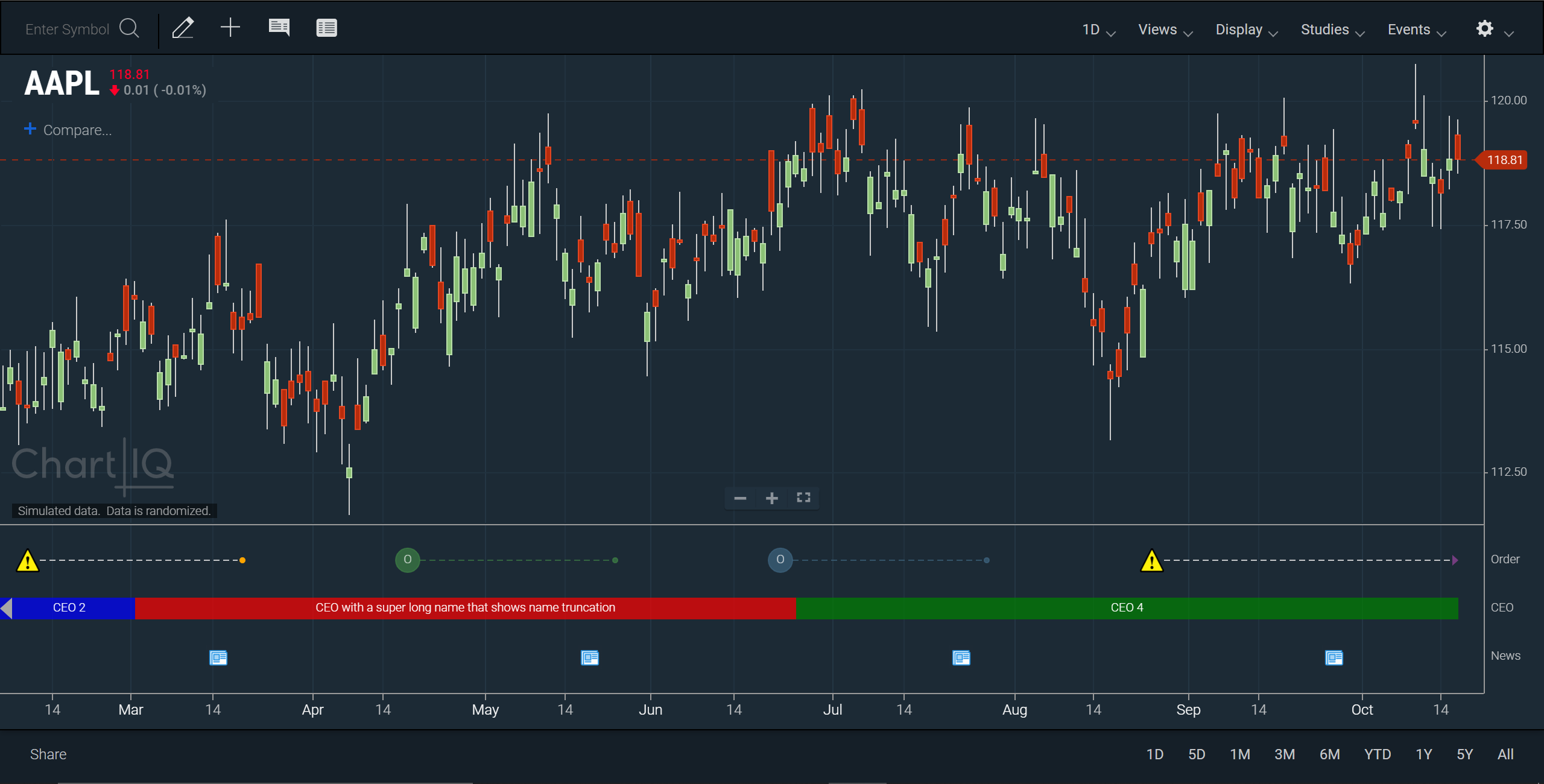Open the news icon near March 14
This screenshot has height=784, width=1544.
coord(218,657)
